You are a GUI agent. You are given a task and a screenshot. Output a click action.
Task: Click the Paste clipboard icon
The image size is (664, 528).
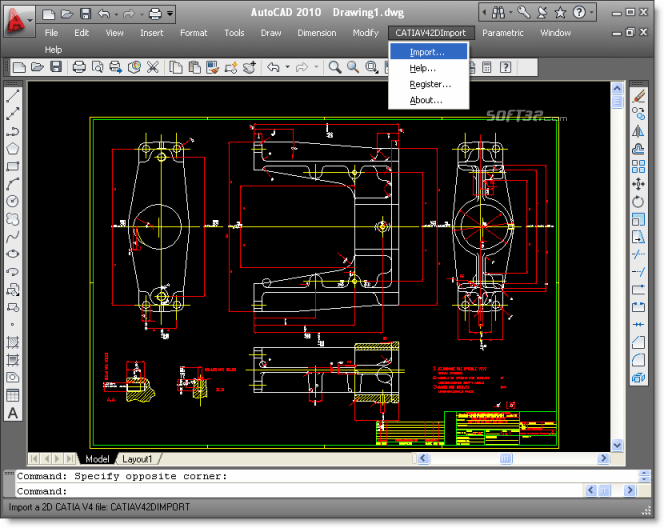click(x=194, y=67)
